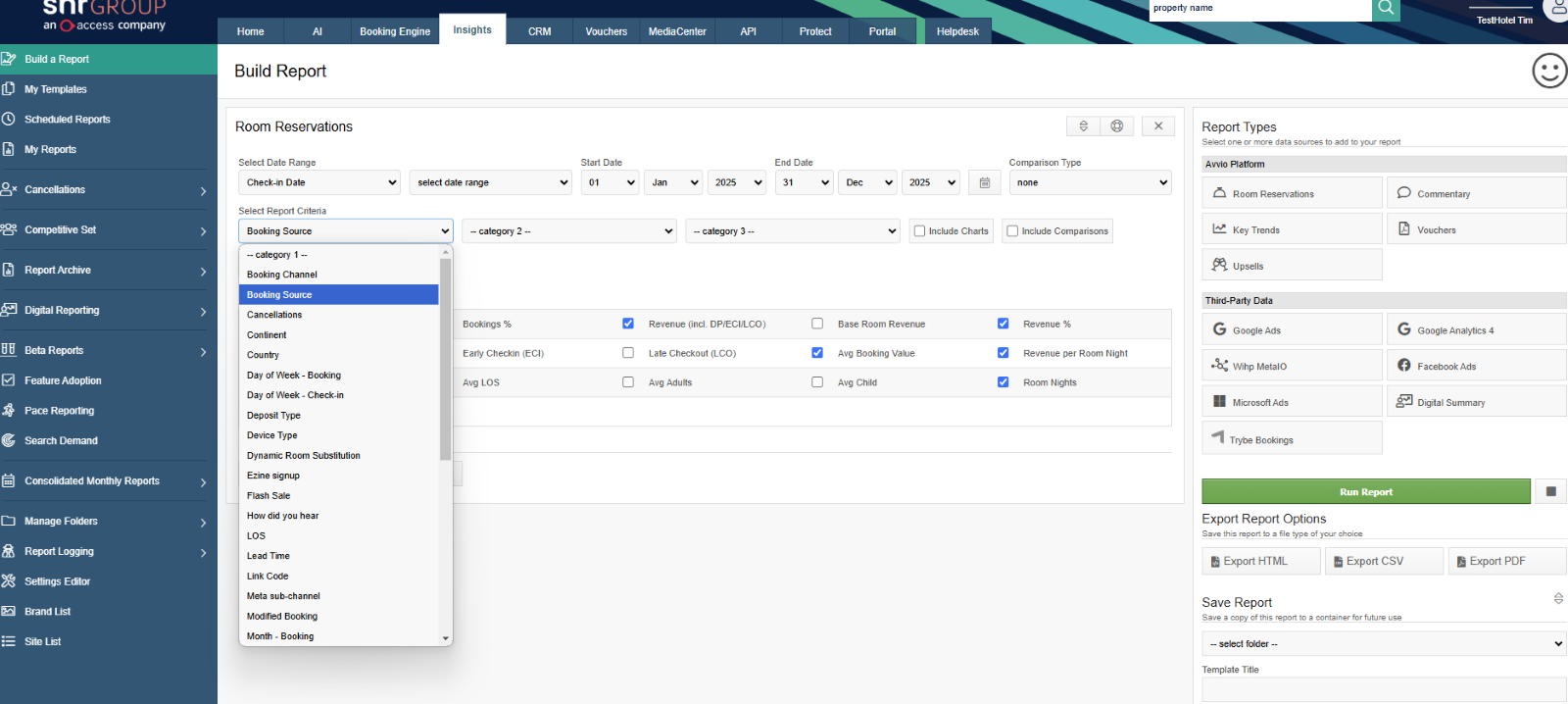
Task: Open Check-in Date dropdown
Action: click(319, 182)
